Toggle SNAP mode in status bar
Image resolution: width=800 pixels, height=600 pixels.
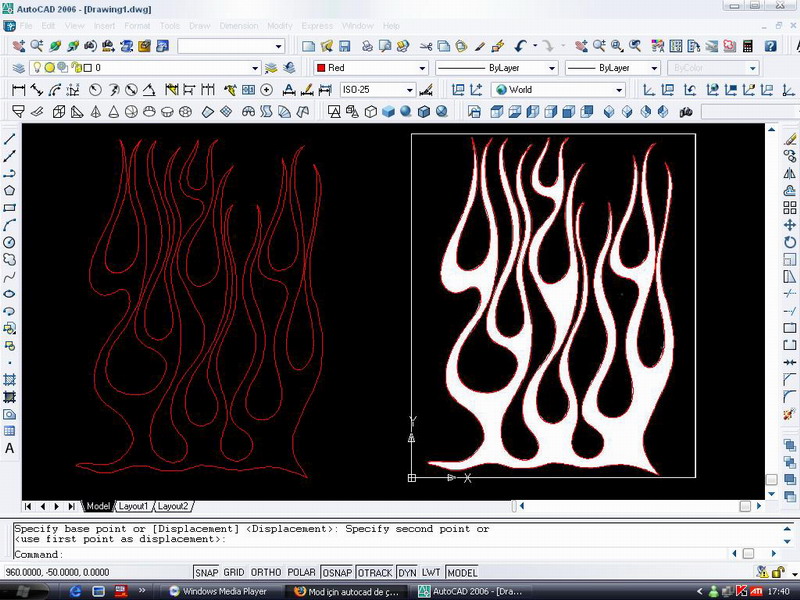(x=207, y=572)
